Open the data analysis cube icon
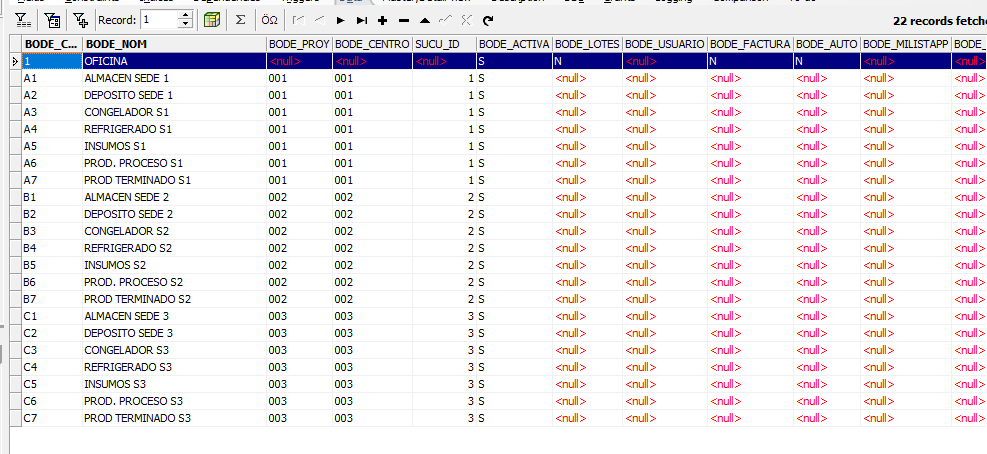Screen dimensions: 987x454 coord(212,20)
